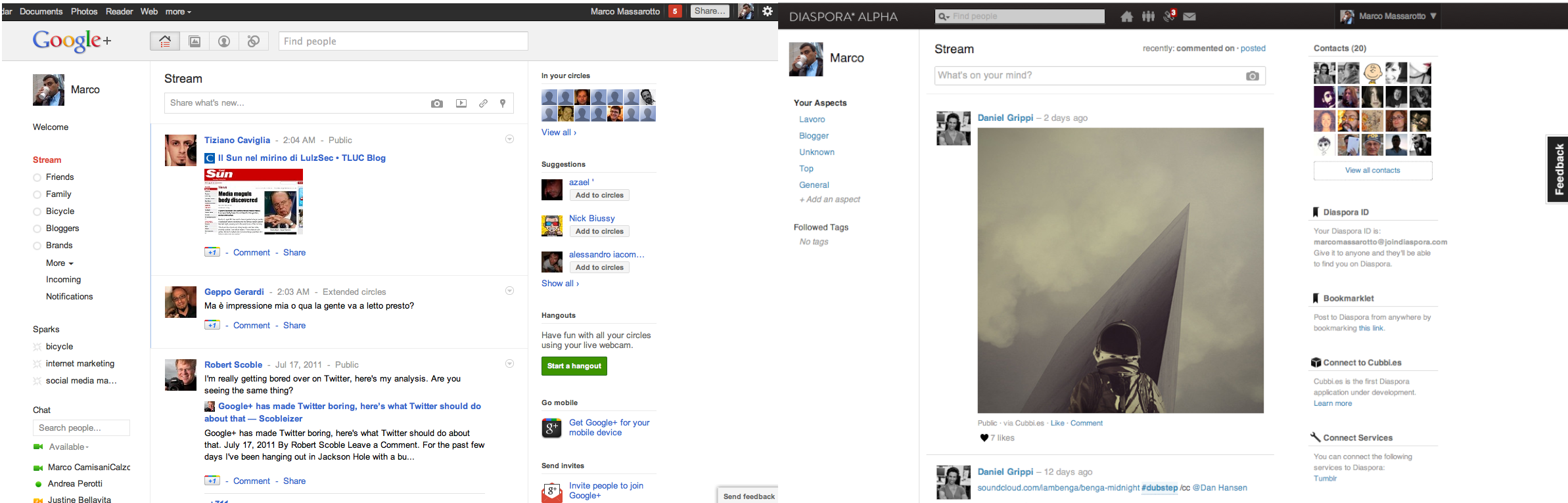Open chat Available status dropdown
Screen dimensions: 1568x503
(69, 447)
